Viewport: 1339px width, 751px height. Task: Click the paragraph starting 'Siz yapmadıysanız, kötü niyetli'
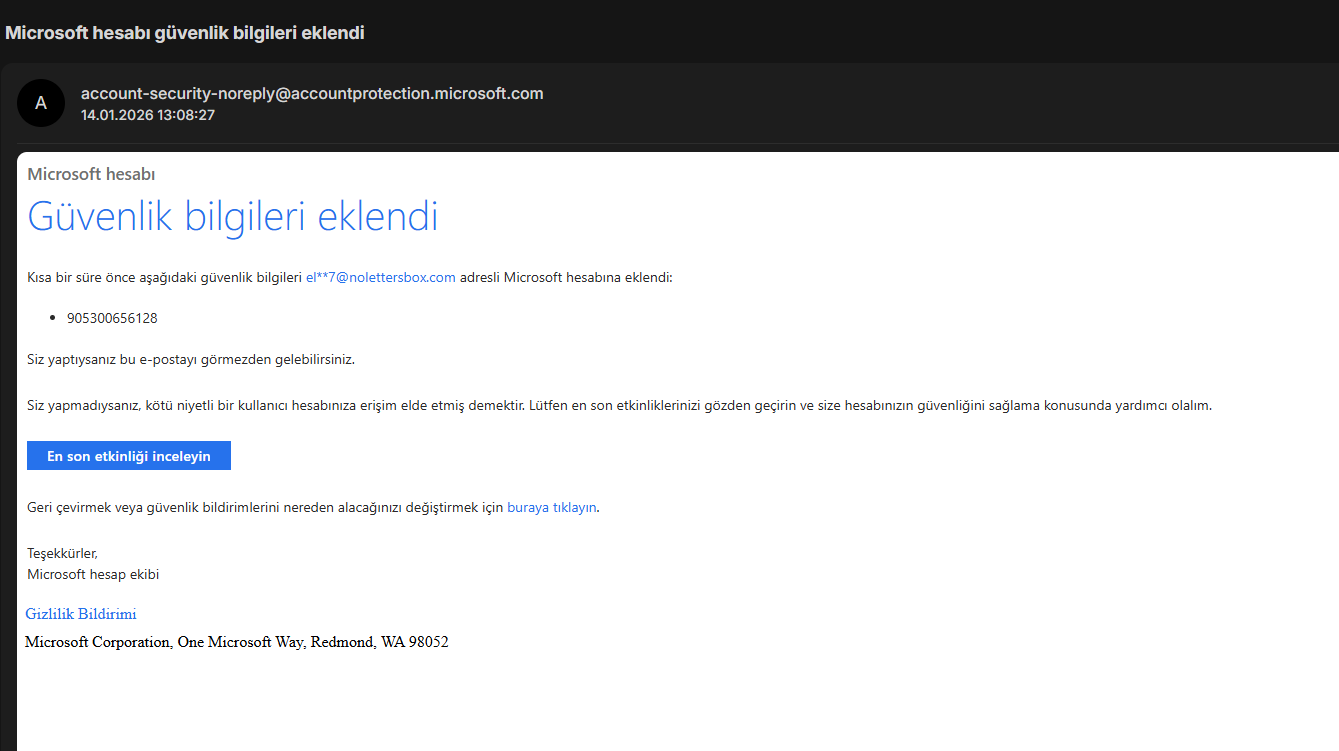coord(619,406)
